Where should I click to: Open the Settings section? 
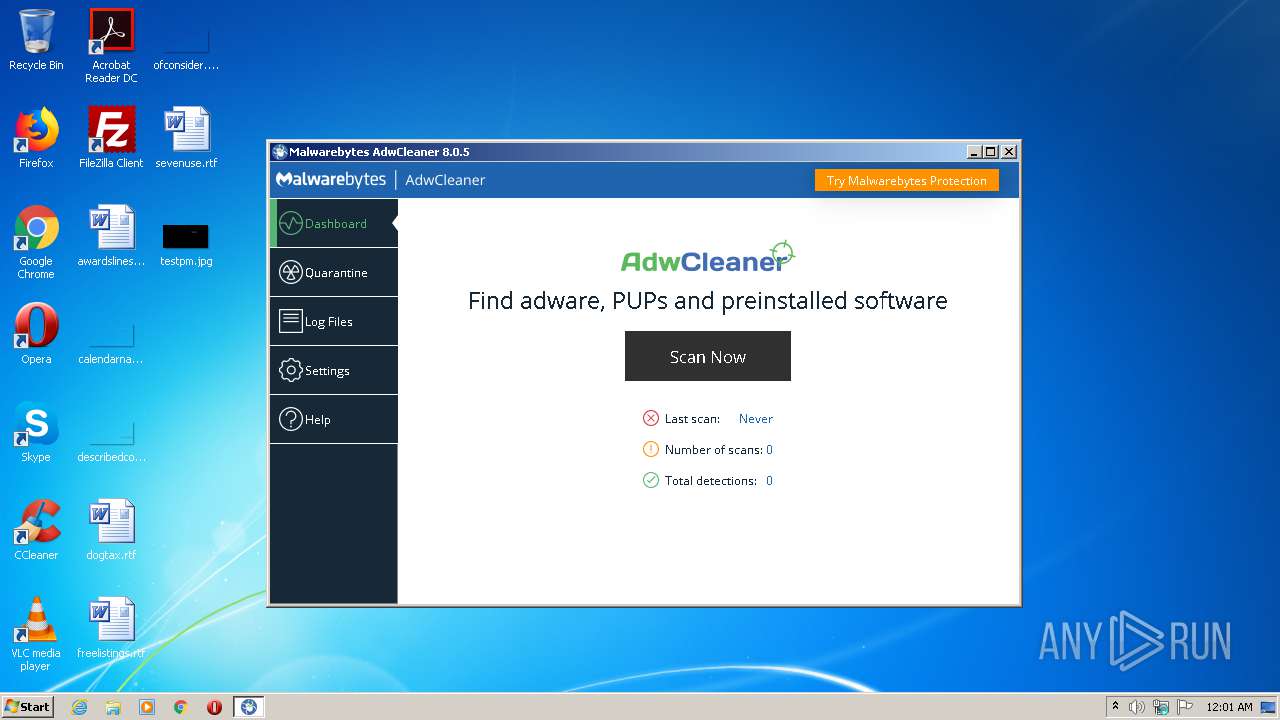pos(334,370)
